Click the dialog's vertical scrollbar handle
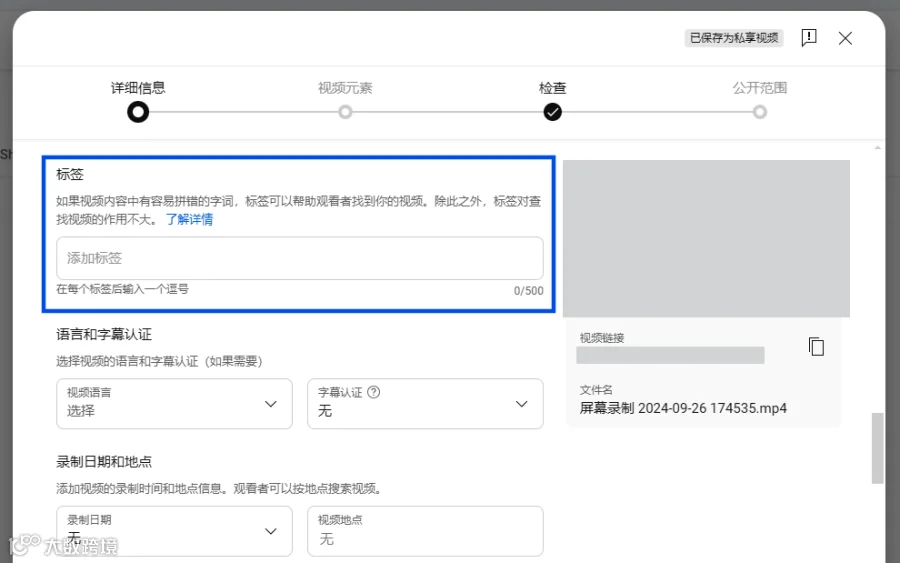900x563 pixels. pos(877,448)
